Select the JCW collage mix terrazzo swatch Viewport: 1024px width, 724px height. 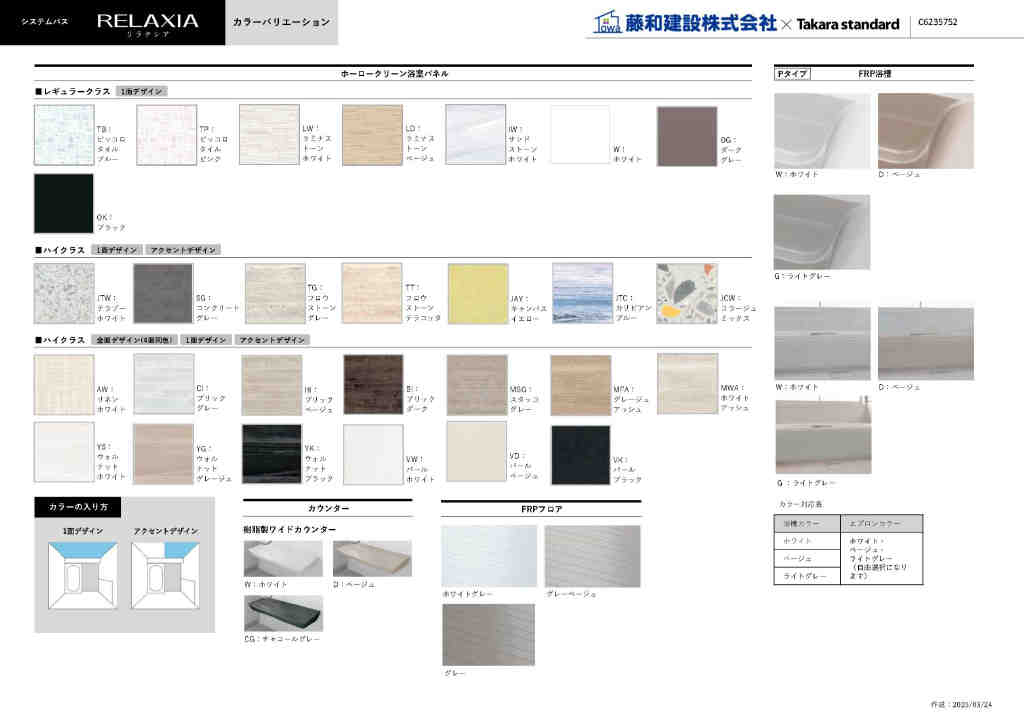point(687,294)
